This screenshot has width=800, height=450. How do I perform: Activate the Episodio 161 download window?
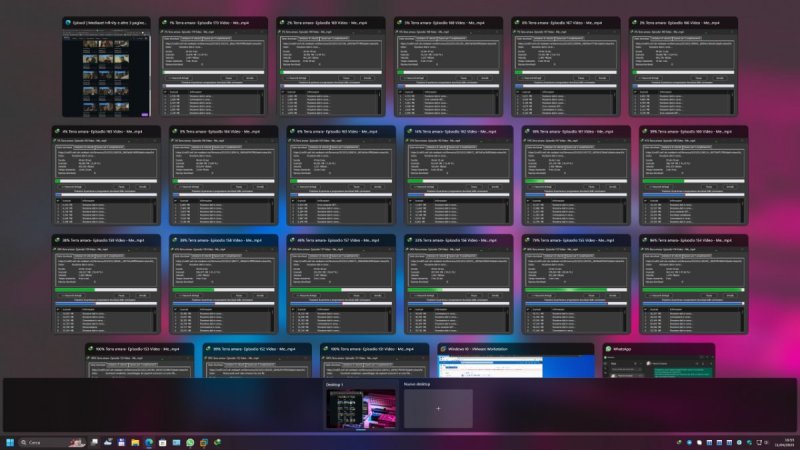(576, 176)
